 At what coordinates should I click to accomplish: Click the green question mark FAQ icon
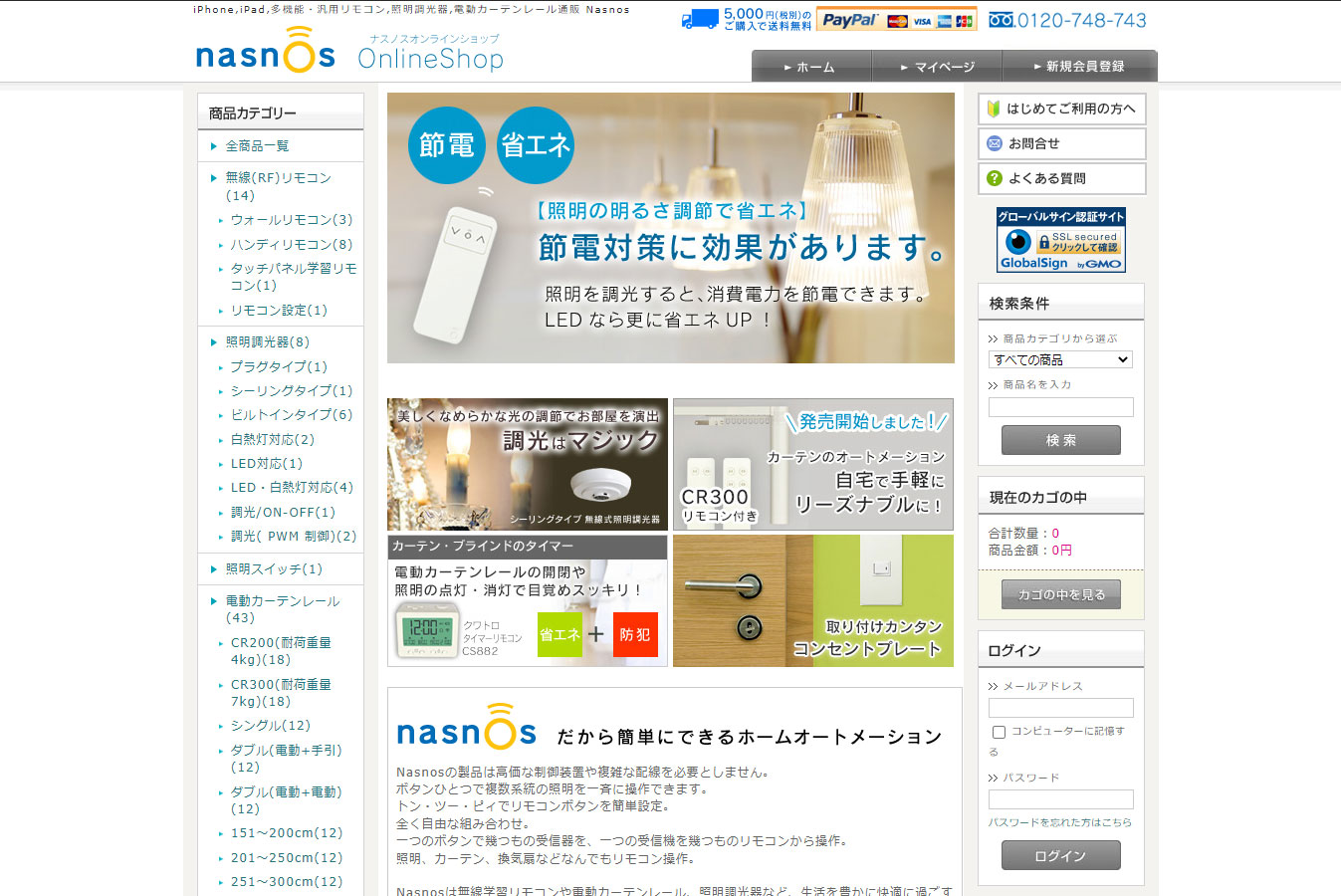click(x=994, y=178)
